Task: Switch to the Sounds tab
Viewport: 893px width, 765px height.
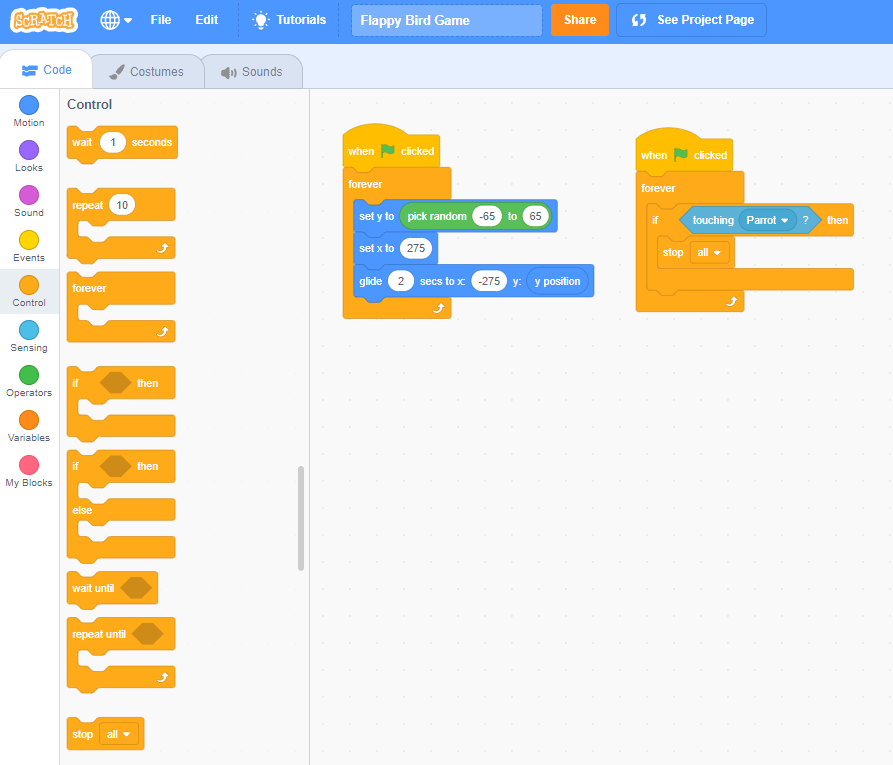Action: [x=252, y=72]
